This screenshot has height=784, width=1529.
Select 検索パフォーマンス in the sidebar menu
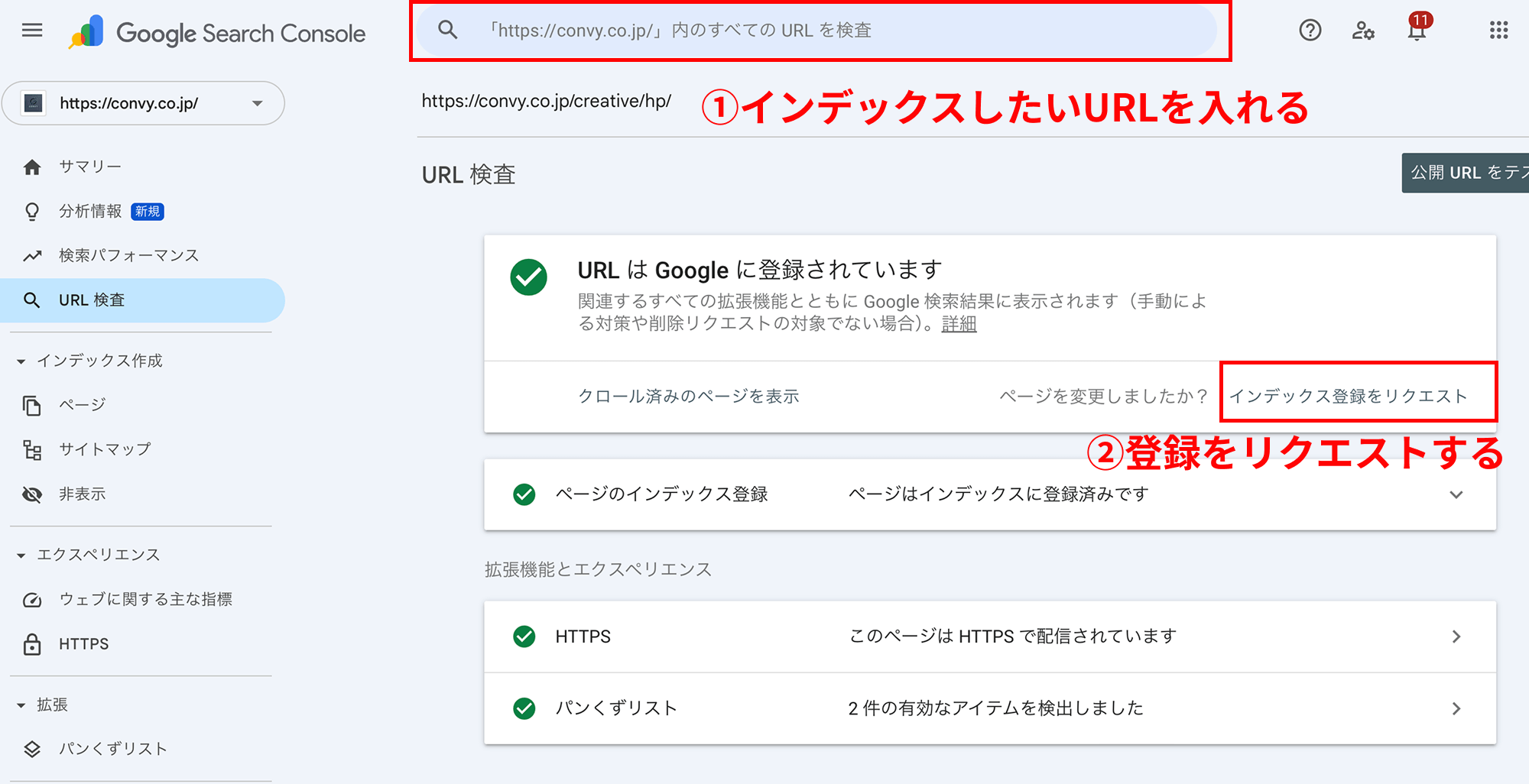(x=128, y=255)
